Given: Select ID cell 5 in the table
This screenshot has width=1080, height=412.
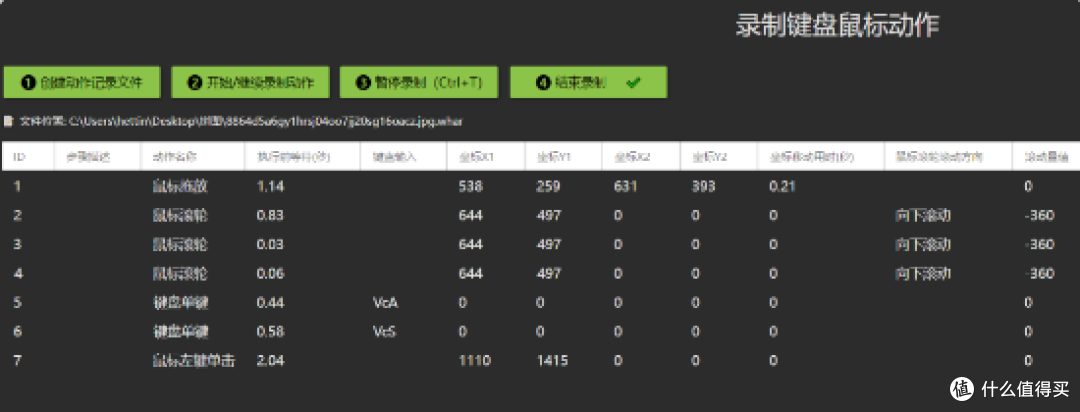Looking at the screenshot, I should click(17, 302).
